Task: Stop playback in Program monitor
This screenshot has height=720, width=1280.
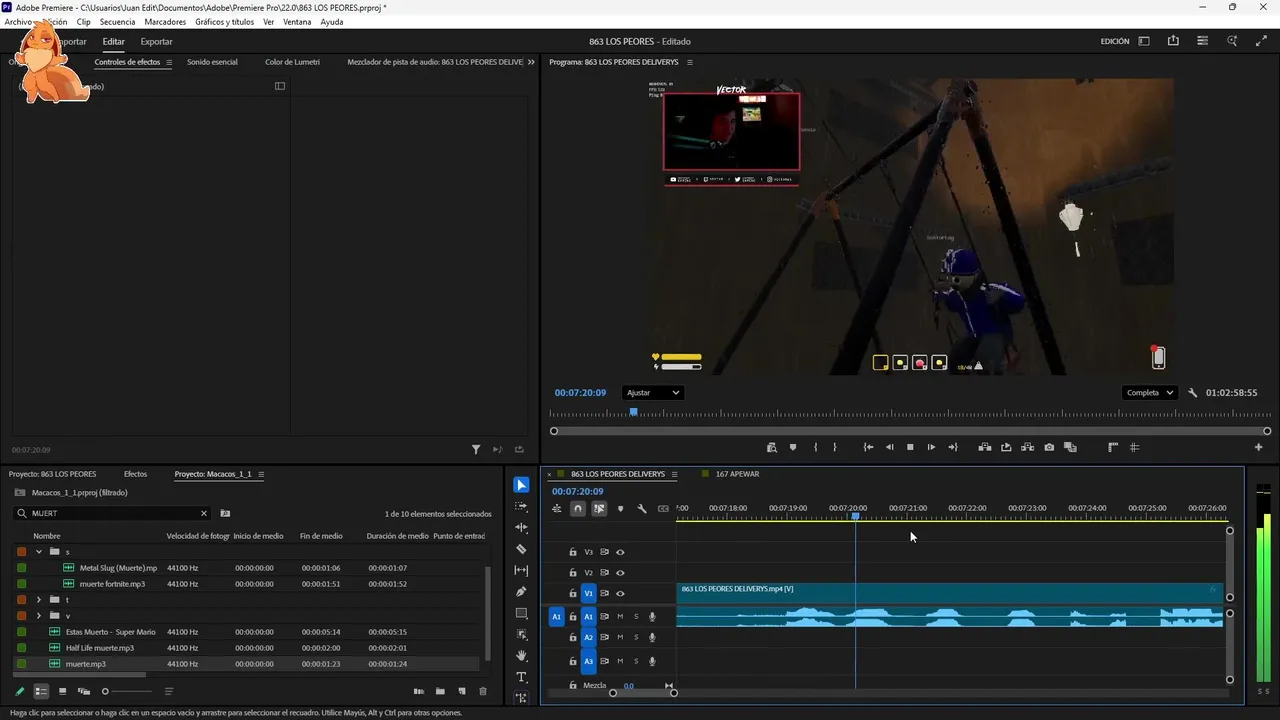Action: (910, 447)
